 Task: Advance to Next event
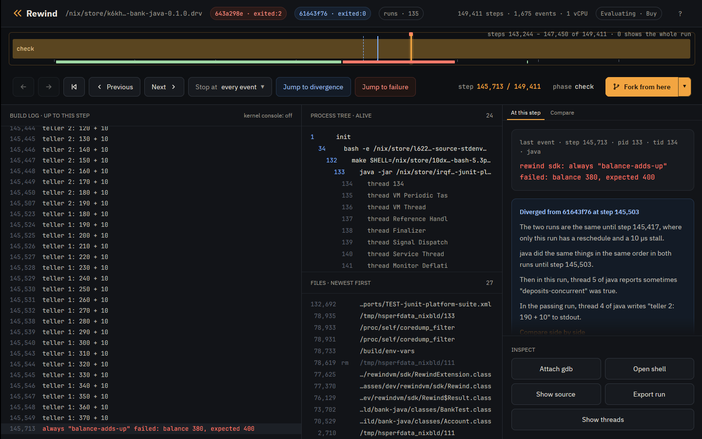[164, 87]
